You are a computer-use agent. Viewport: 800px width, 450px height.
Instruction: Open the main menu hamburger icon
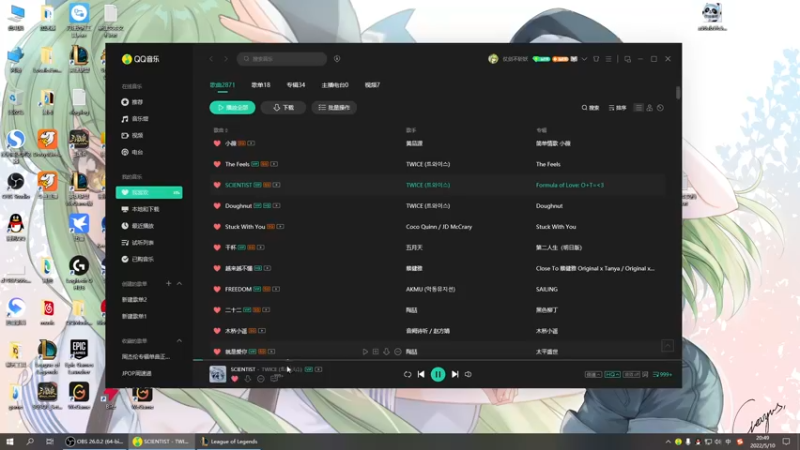coord(608,59)
